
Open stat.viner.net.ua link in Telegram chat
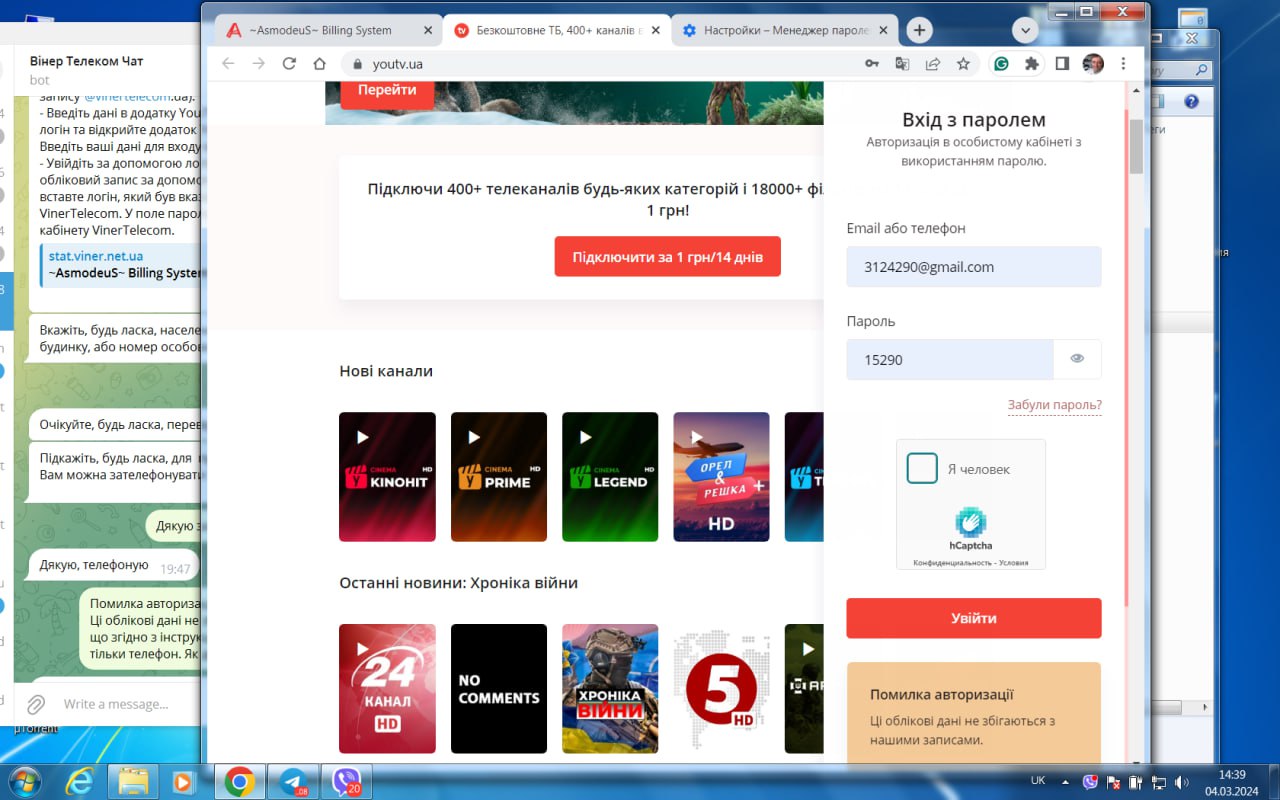(96, 256)
